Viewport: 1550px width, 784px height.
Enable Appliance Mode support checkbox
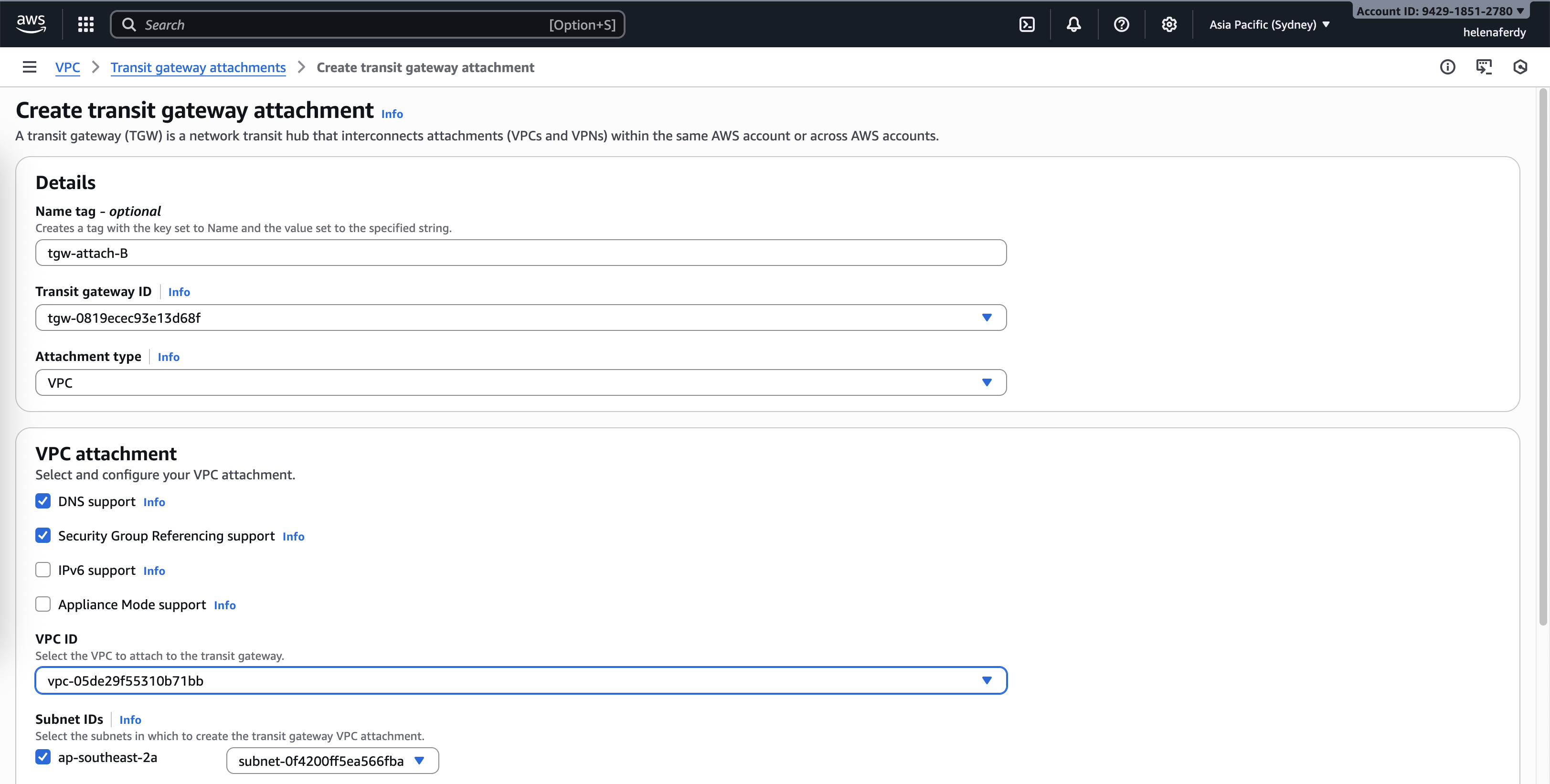pos(42,604)
